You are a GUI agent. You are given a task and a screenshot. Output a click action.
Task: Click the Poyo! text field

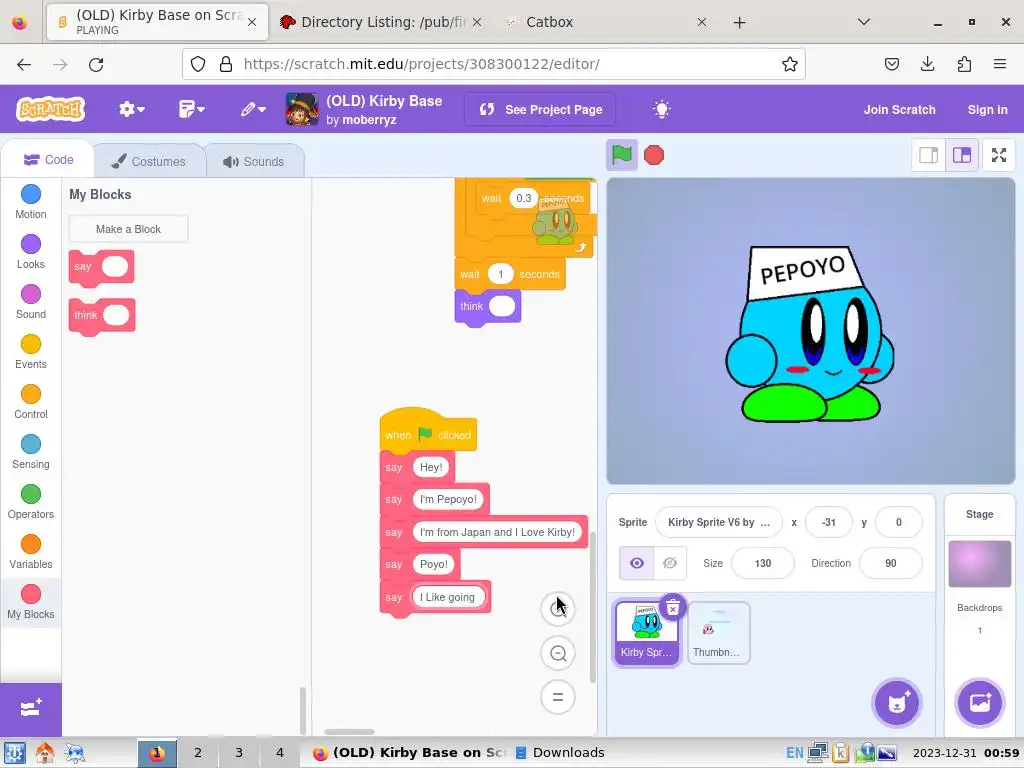(x=434, y=564)
